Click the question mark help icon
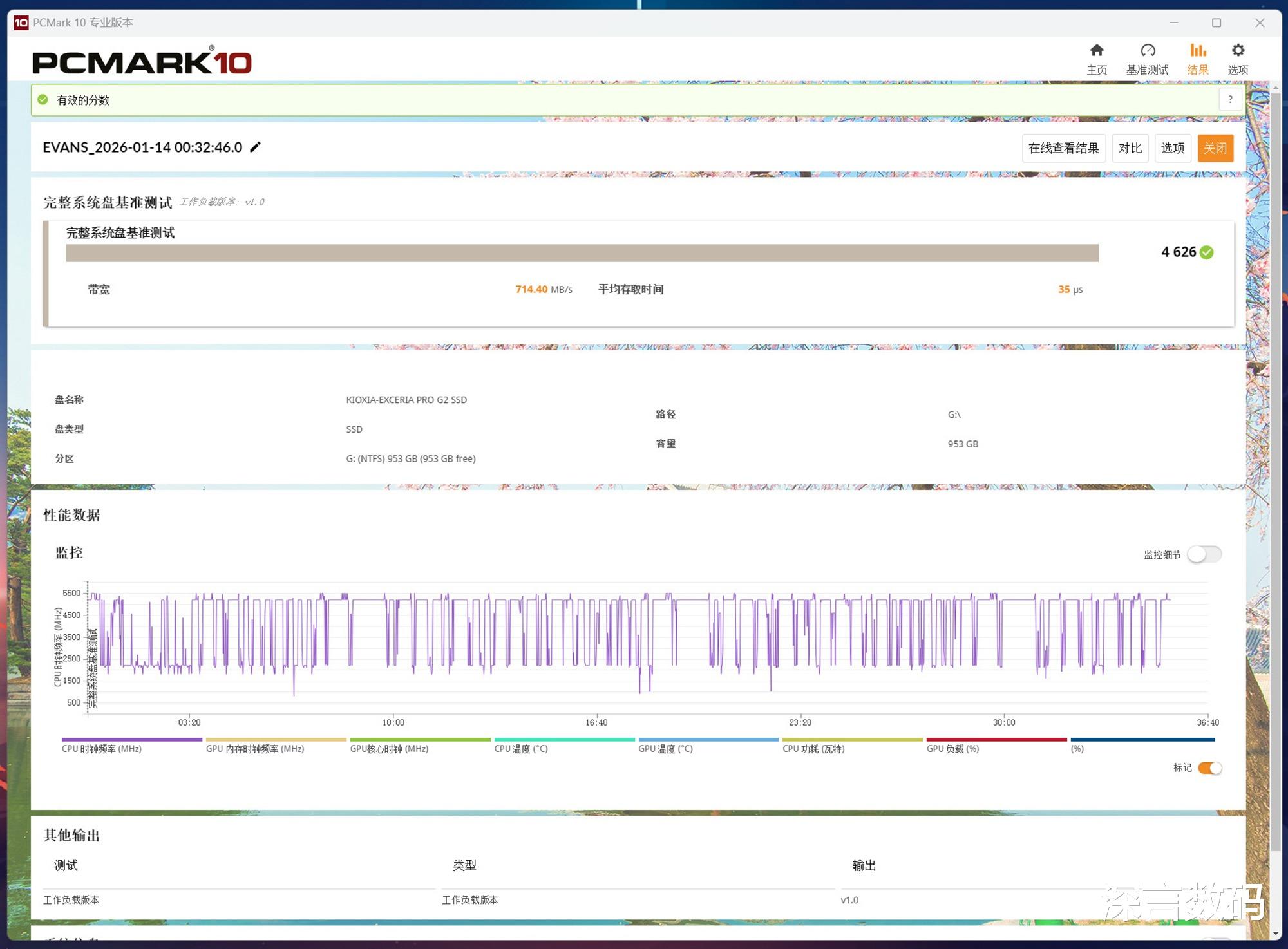 (x=1230, y=100)
